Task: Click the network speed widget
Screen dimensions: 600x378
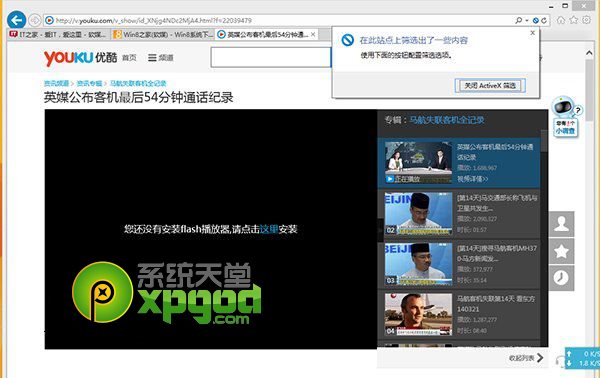Action: pyautogui.click(x=582, y=358)
